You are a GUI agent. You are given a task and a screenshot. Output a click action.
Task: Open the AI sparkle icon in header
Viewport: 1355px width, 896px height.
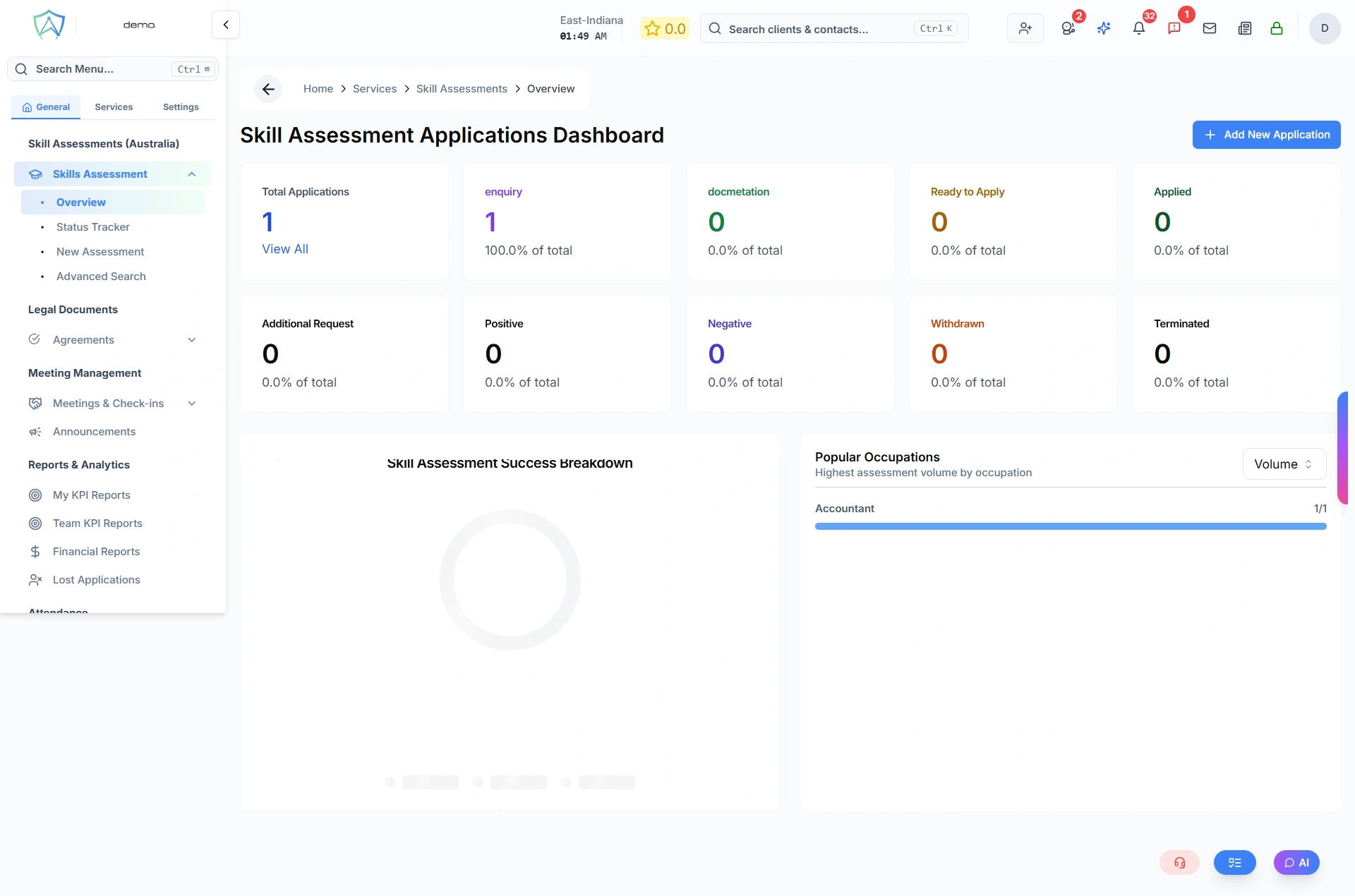(1104, 28)
